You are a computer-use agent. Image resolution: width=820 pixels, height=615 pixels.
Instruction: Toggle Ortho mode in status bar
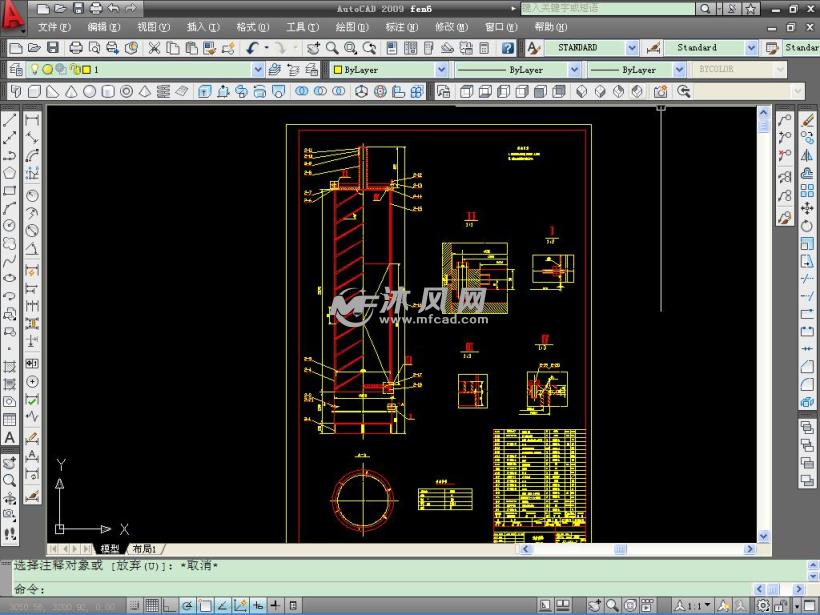point(168,606)
